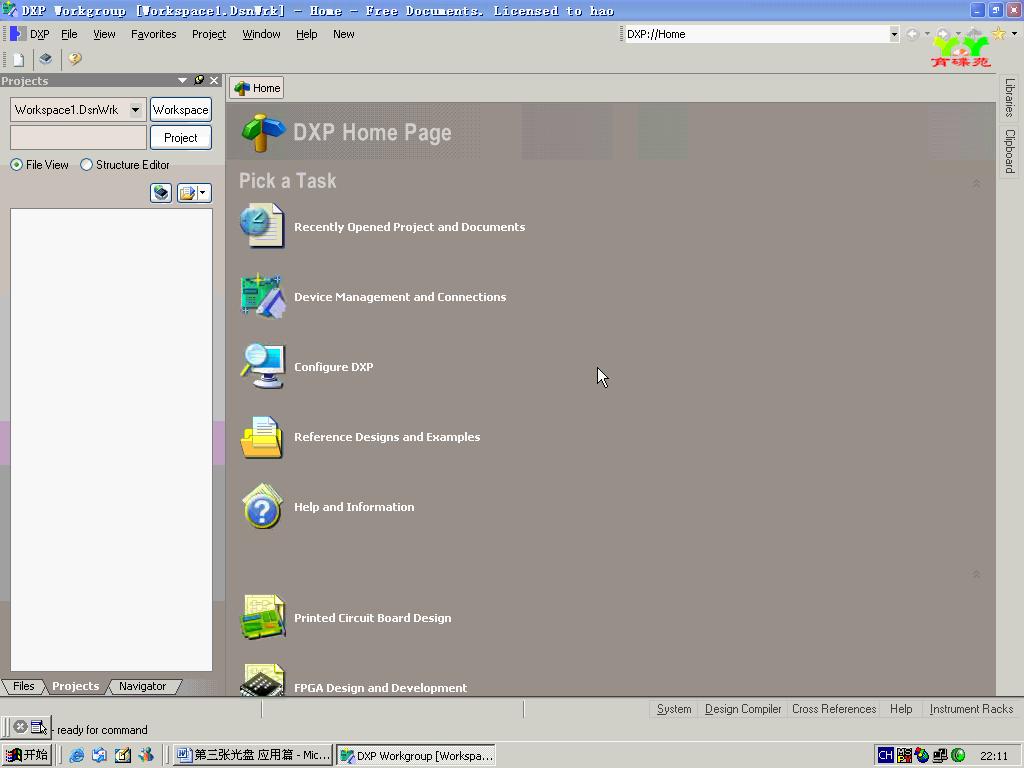Switch to the Files panel tab
The width and height of the screenshot is (1024, 768).
24,686
